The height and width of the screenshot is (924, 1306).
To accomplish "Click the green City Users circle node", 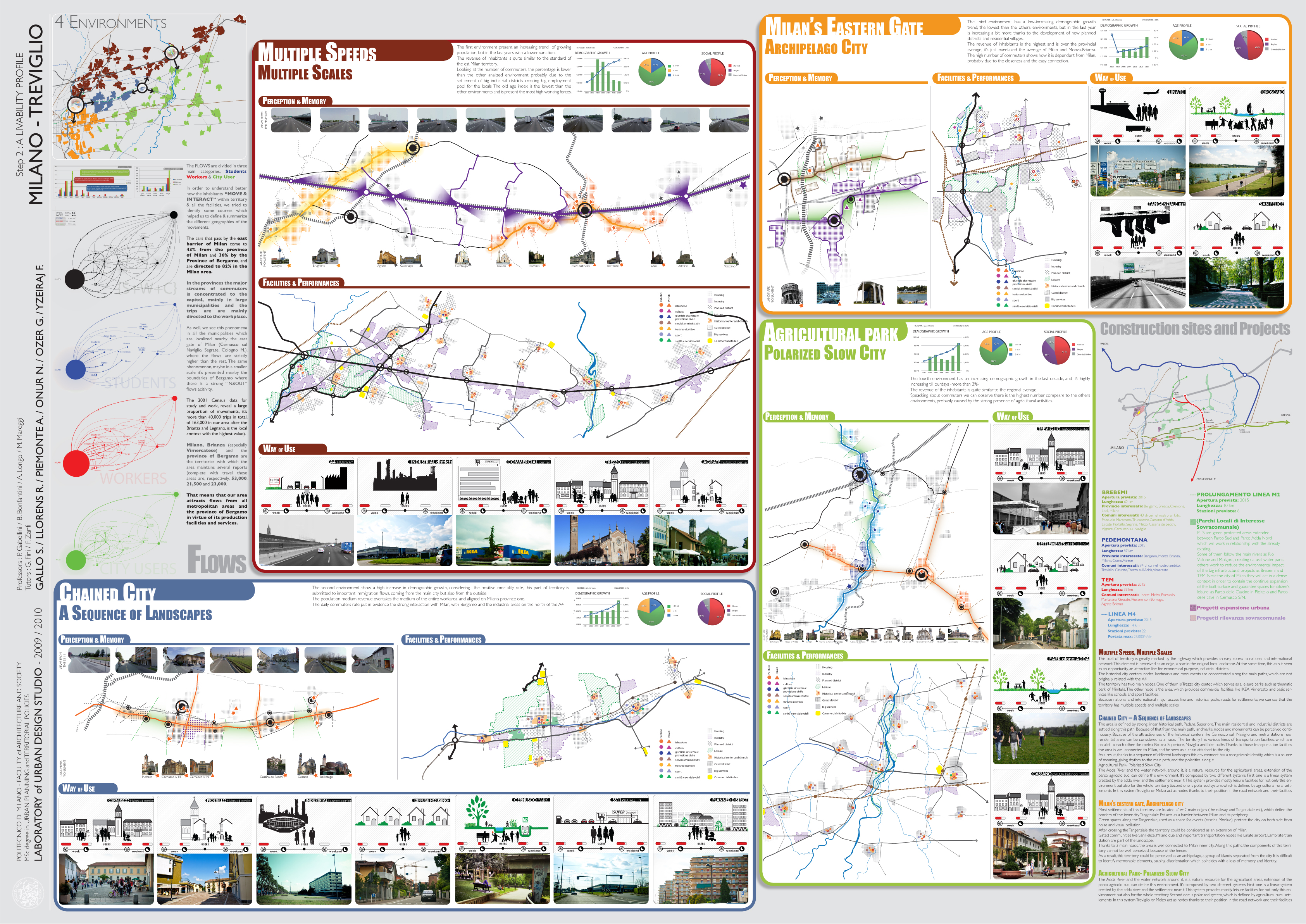I will coord(76,560).
